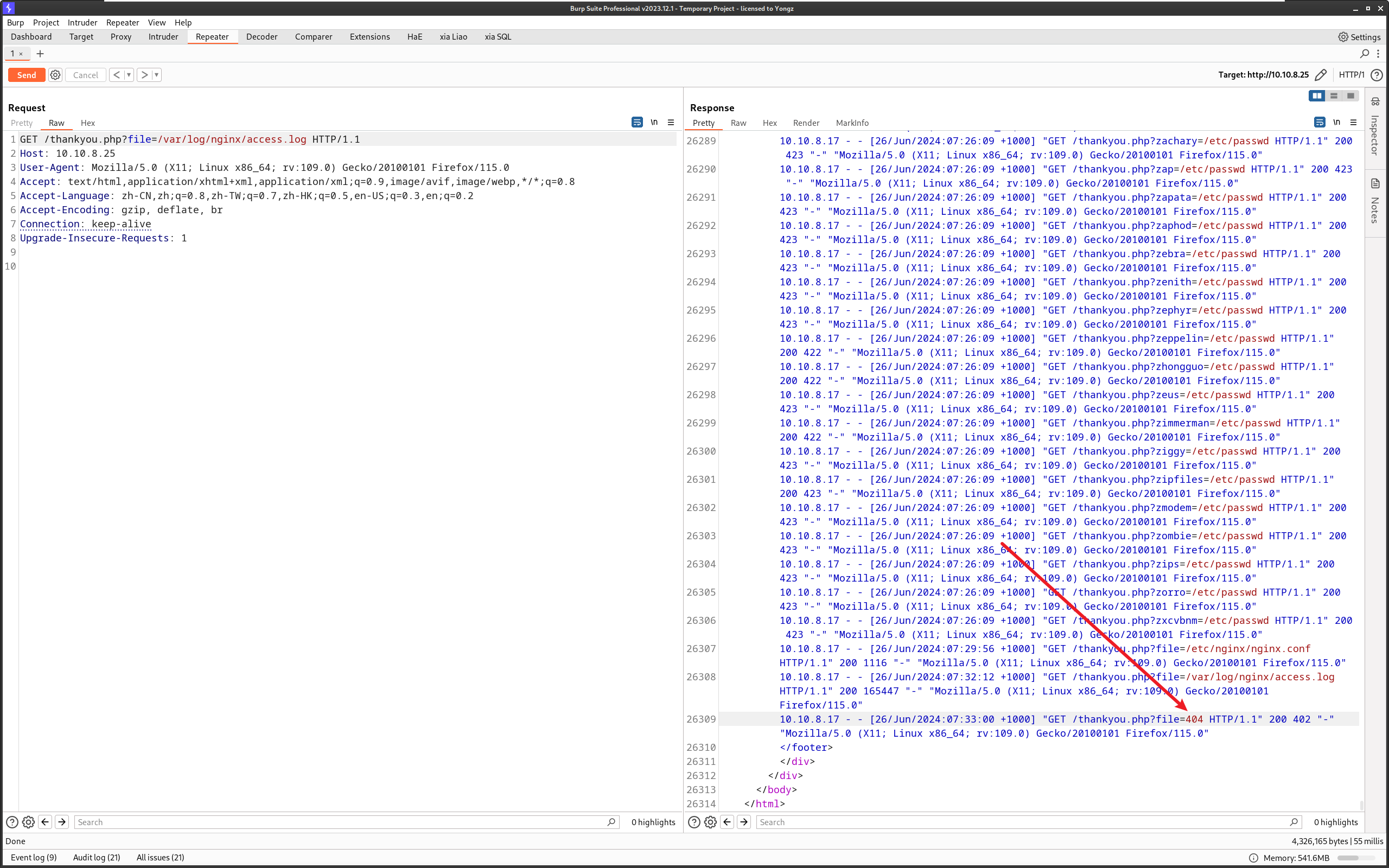The width and height of the screenshot is (1389, 868).
Task: Toggle response message word wrap
Action: pyautogui.click(x=1320, y=122)
